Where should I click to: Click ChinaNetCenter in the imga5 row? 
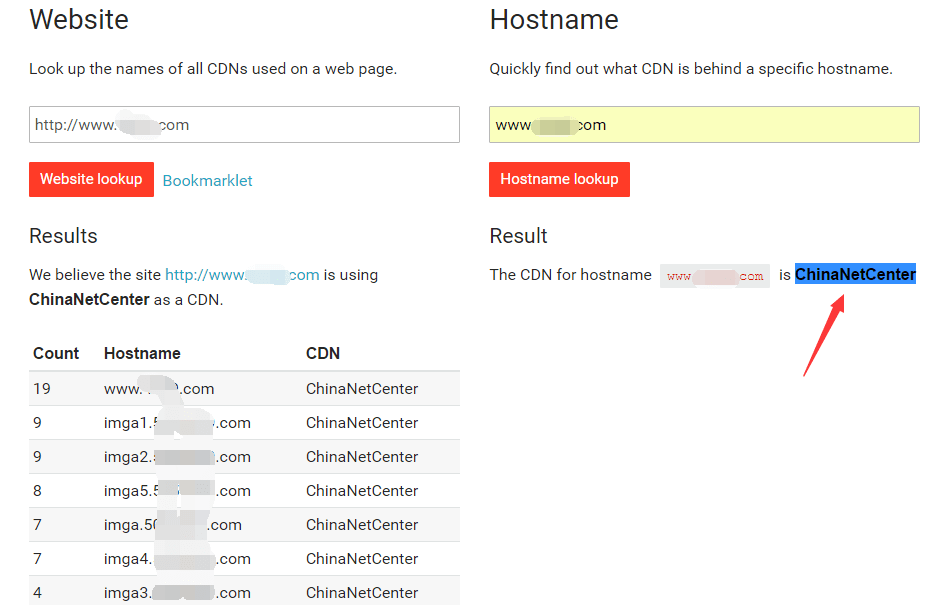coord(362,491)
